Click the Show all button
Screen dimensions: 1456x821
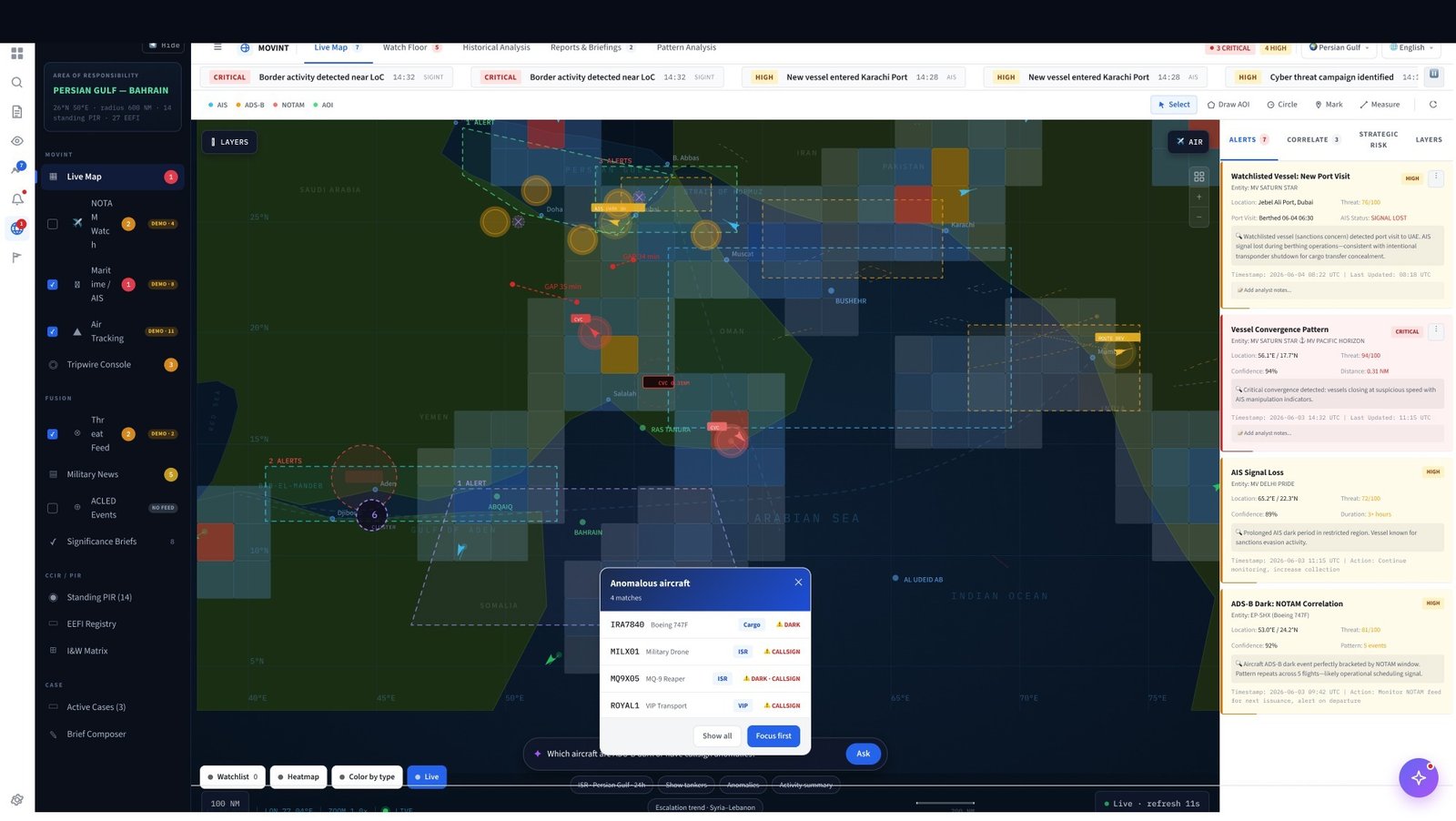717,735
